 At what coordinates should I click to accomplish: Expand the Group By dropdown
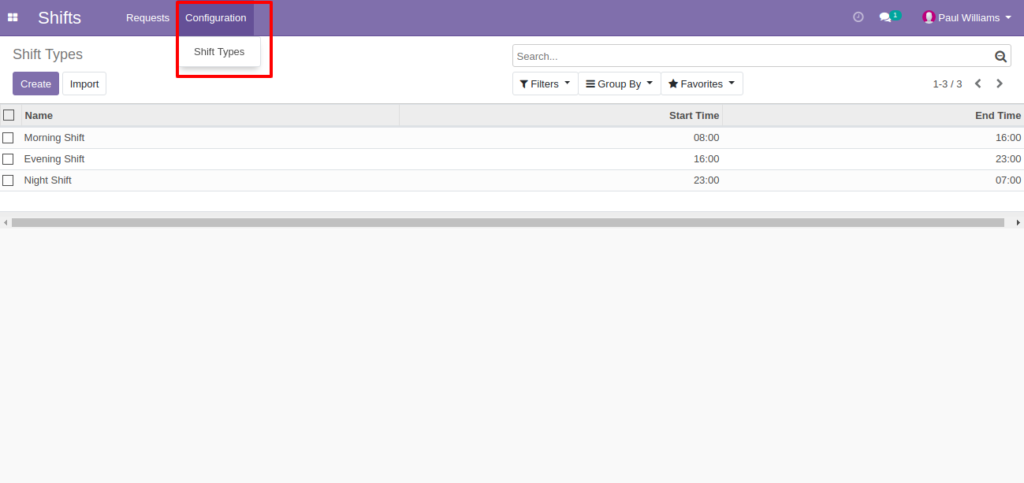(x=619, y=84)
